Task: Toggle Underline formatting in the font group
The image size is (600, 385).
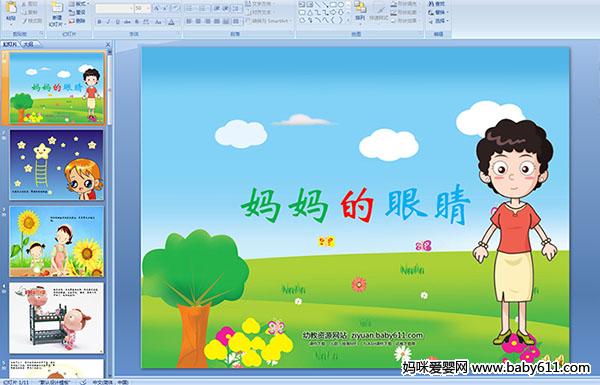Action: pyautogui.click(x=117, y=22)
